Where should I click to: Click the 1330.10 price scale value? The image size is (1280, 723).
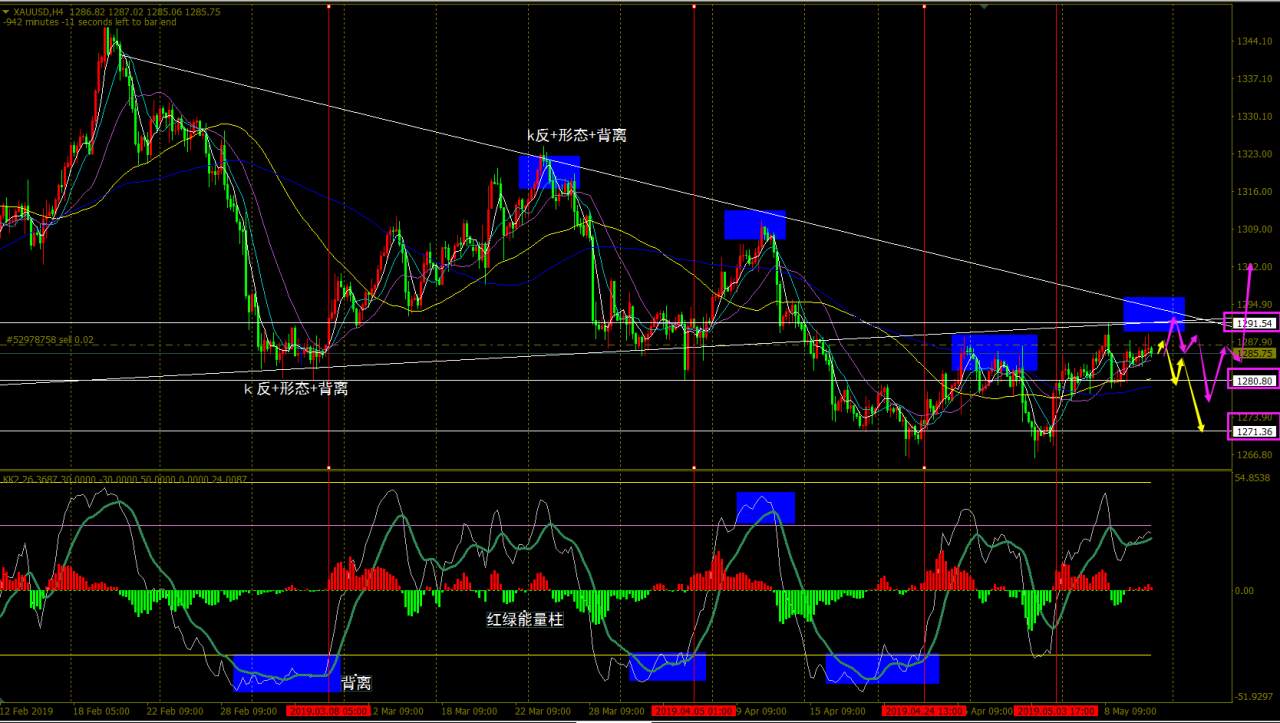(x=1254, y=117)
